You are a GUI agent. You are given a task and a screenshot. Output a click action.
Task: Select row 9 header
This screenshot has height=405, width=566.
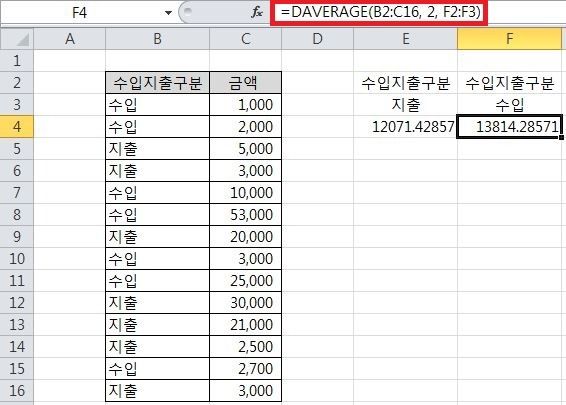coord(17,237)
